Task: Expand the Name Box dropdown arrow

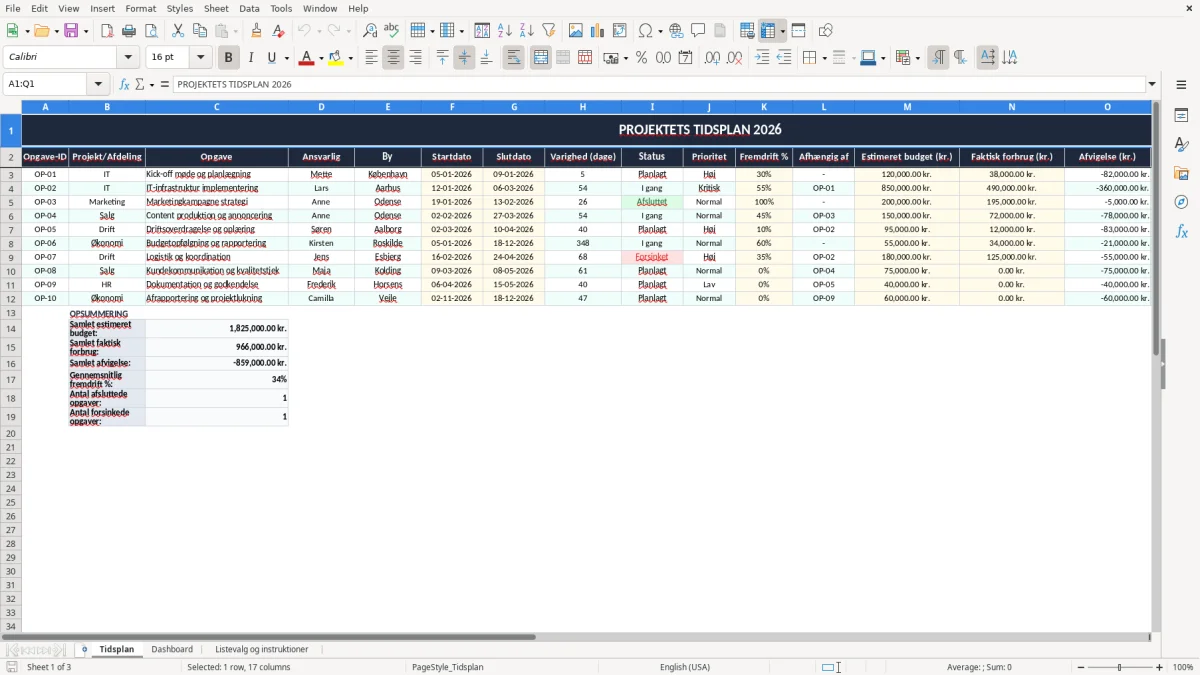Action: (98, 84)
